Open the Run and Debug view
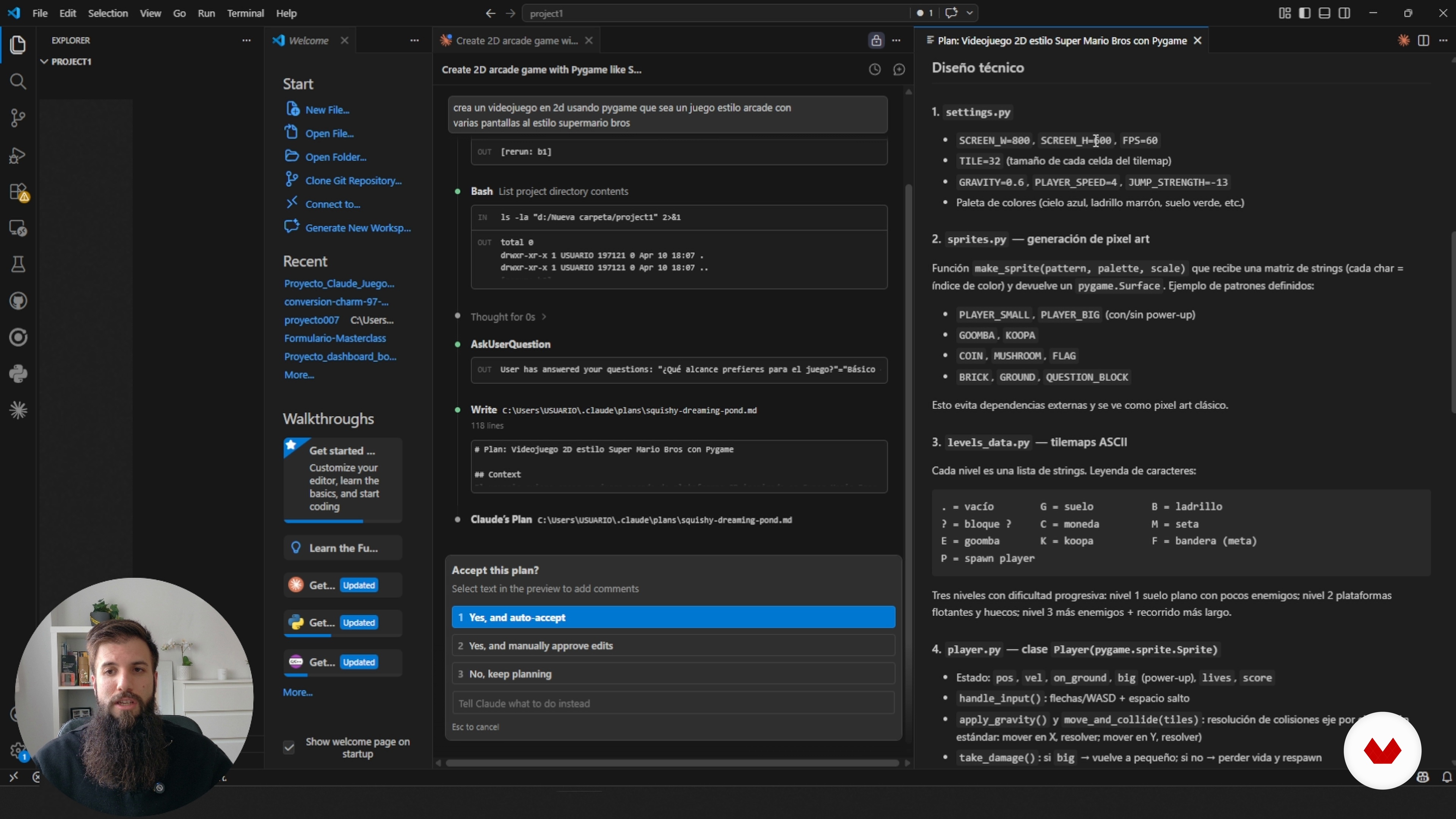Screen dimensions: 1456x819 [x=18, y=155]
